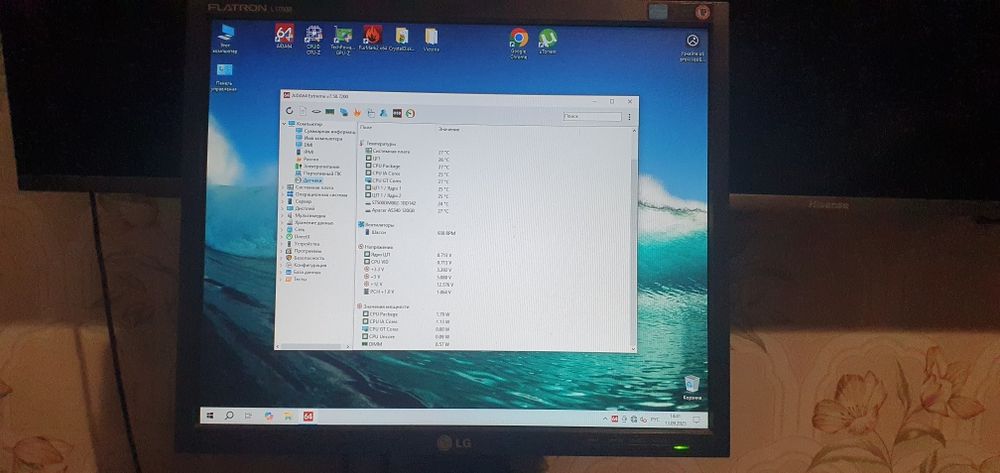Image resolution: width=1000 pixels, height=473 pixels.
Task: Select Программы in the tree
Action: 305,251
